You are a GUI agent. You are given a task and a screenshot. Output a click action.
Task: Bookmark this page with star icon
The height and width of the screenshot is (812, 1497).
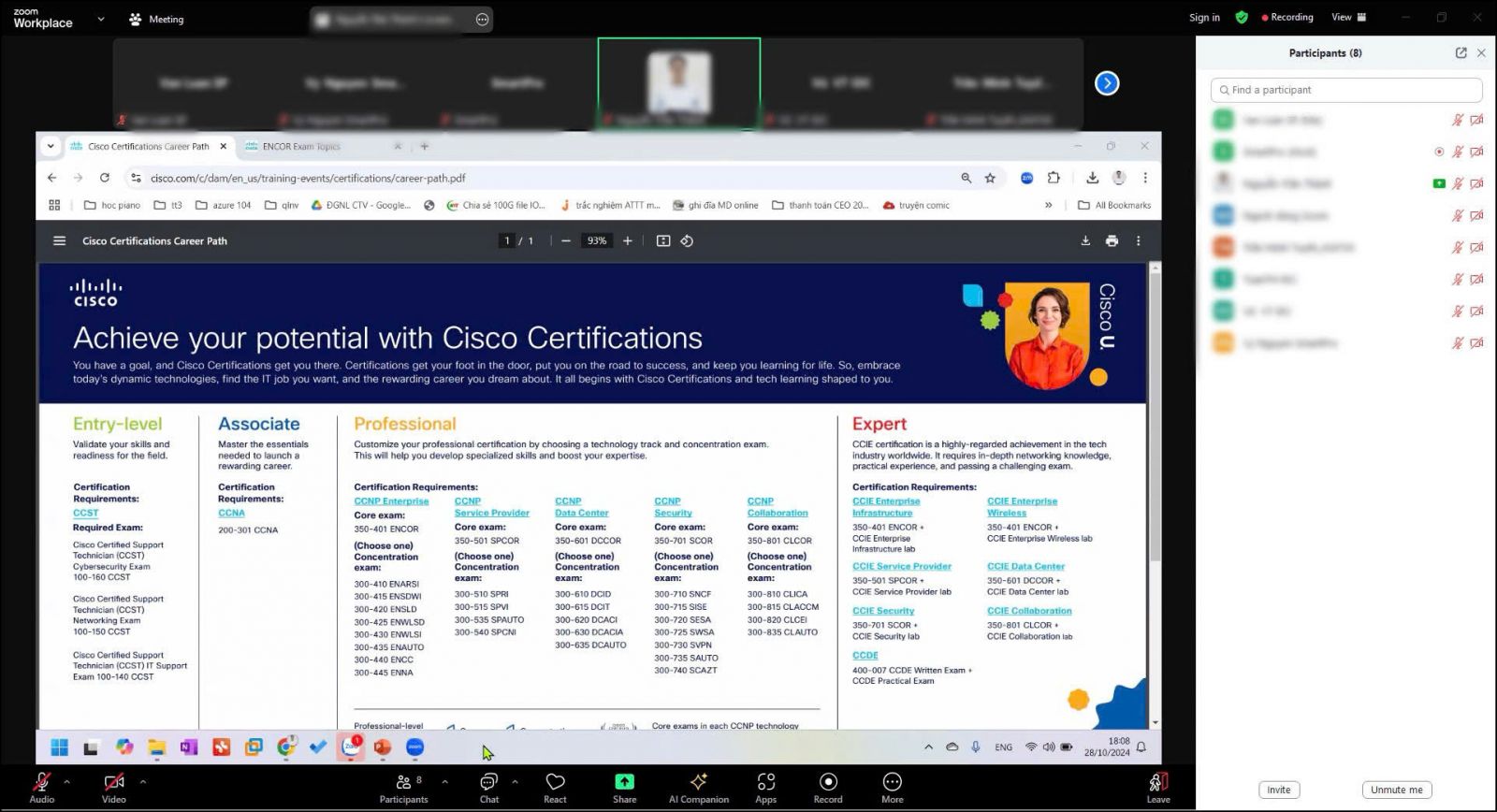click(x=990, y=178)
